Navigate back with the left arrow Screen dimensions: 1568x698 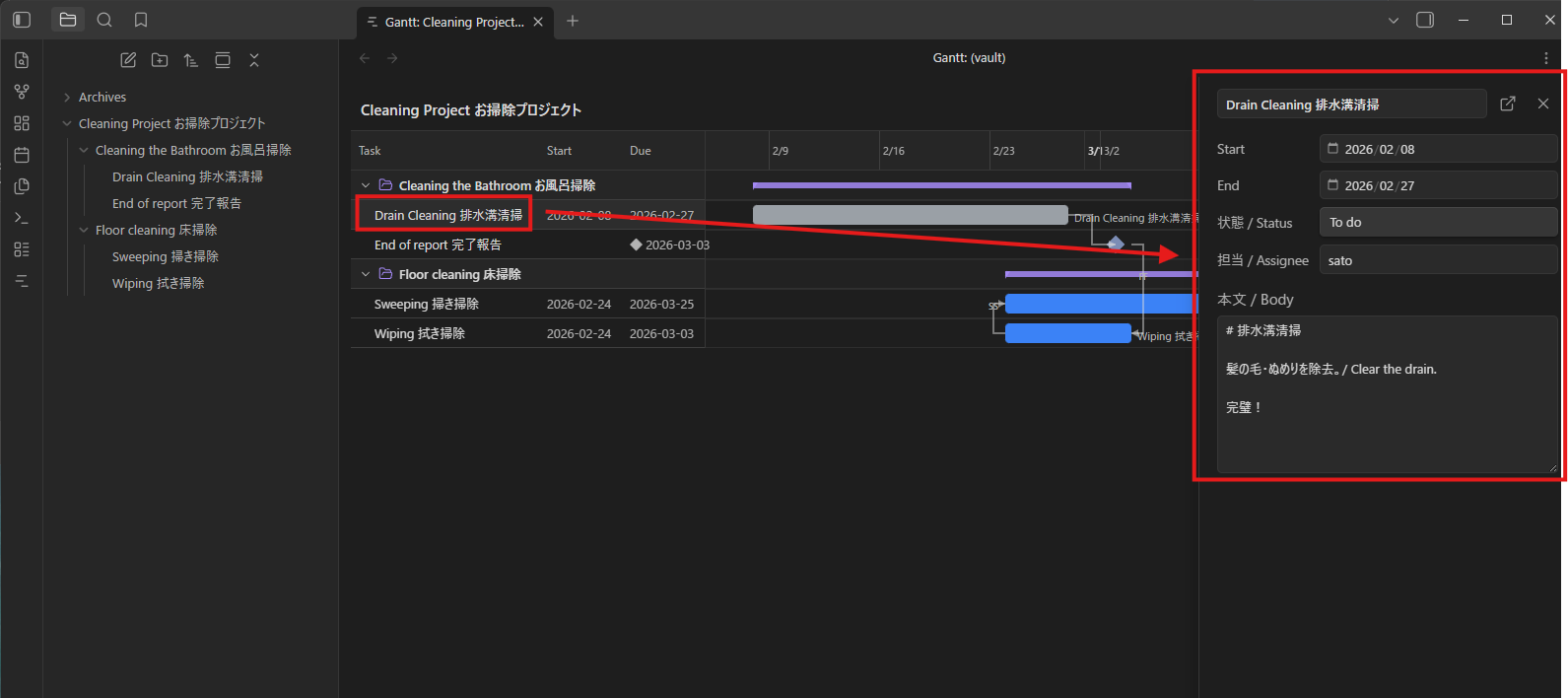[365, 58]
